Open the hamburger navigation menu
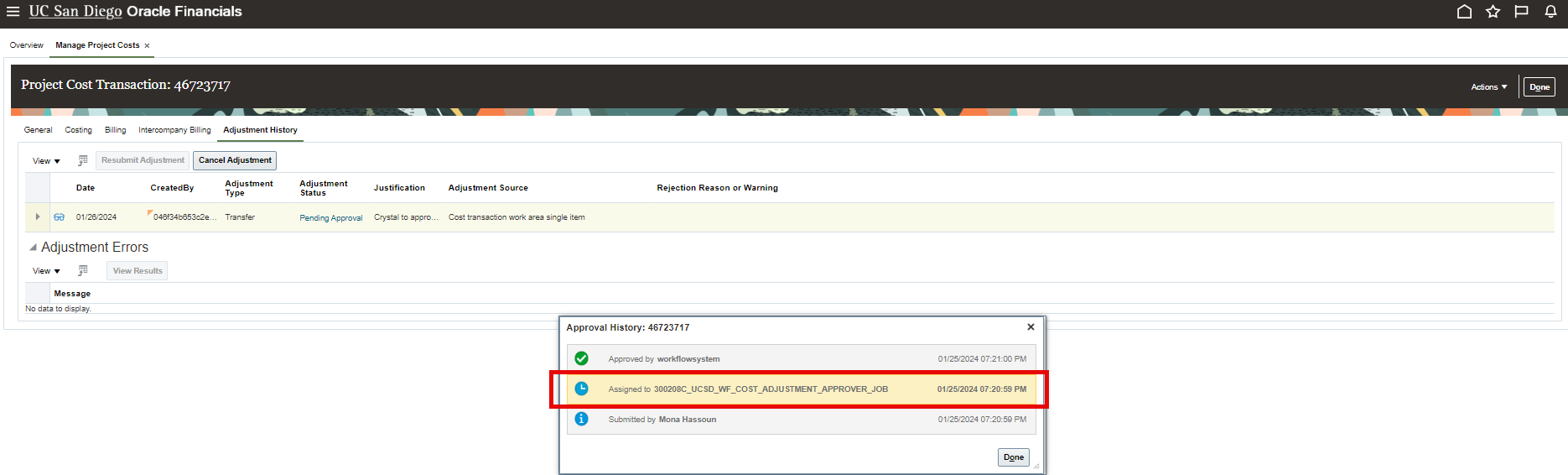 pyautogui.click(x=13, y=12)
